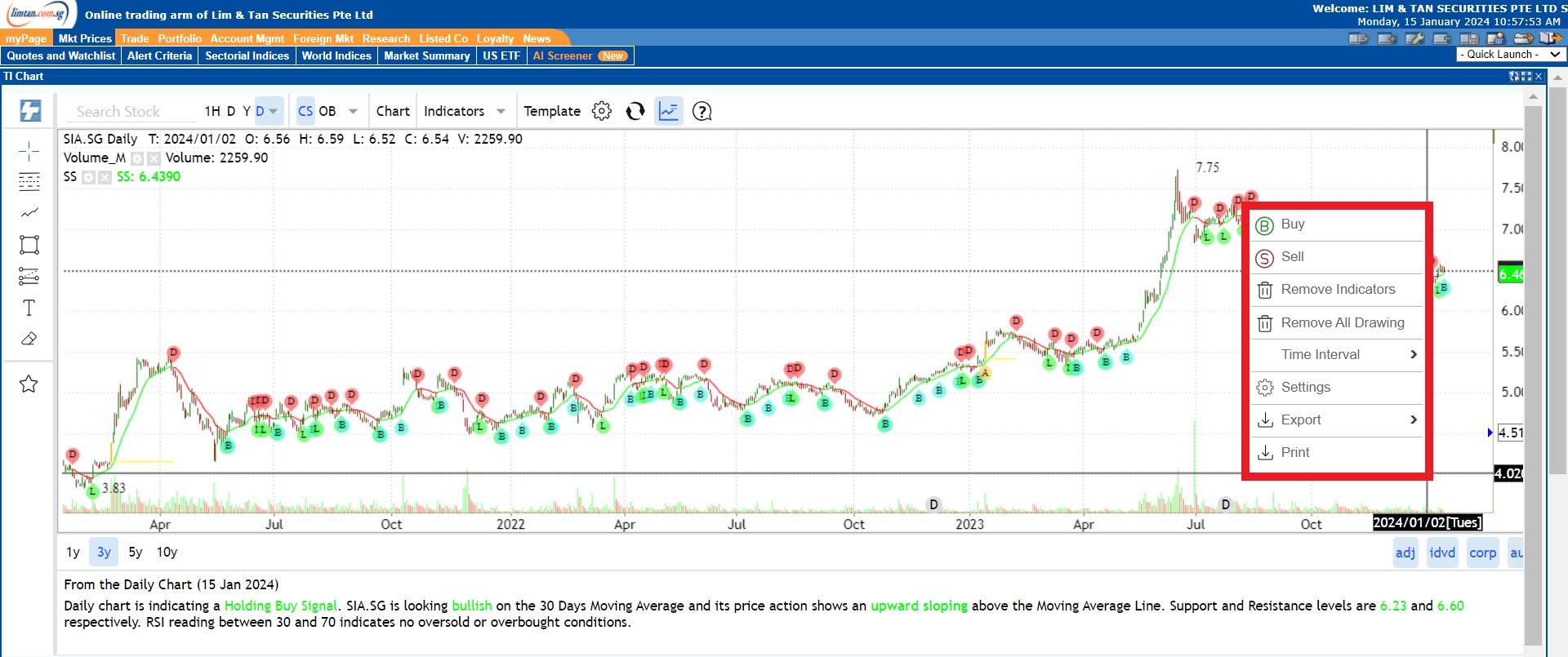The height and width of the screenshot is (657, 1568).
Task: Remove the SS indicator
Action: point(105,177)
